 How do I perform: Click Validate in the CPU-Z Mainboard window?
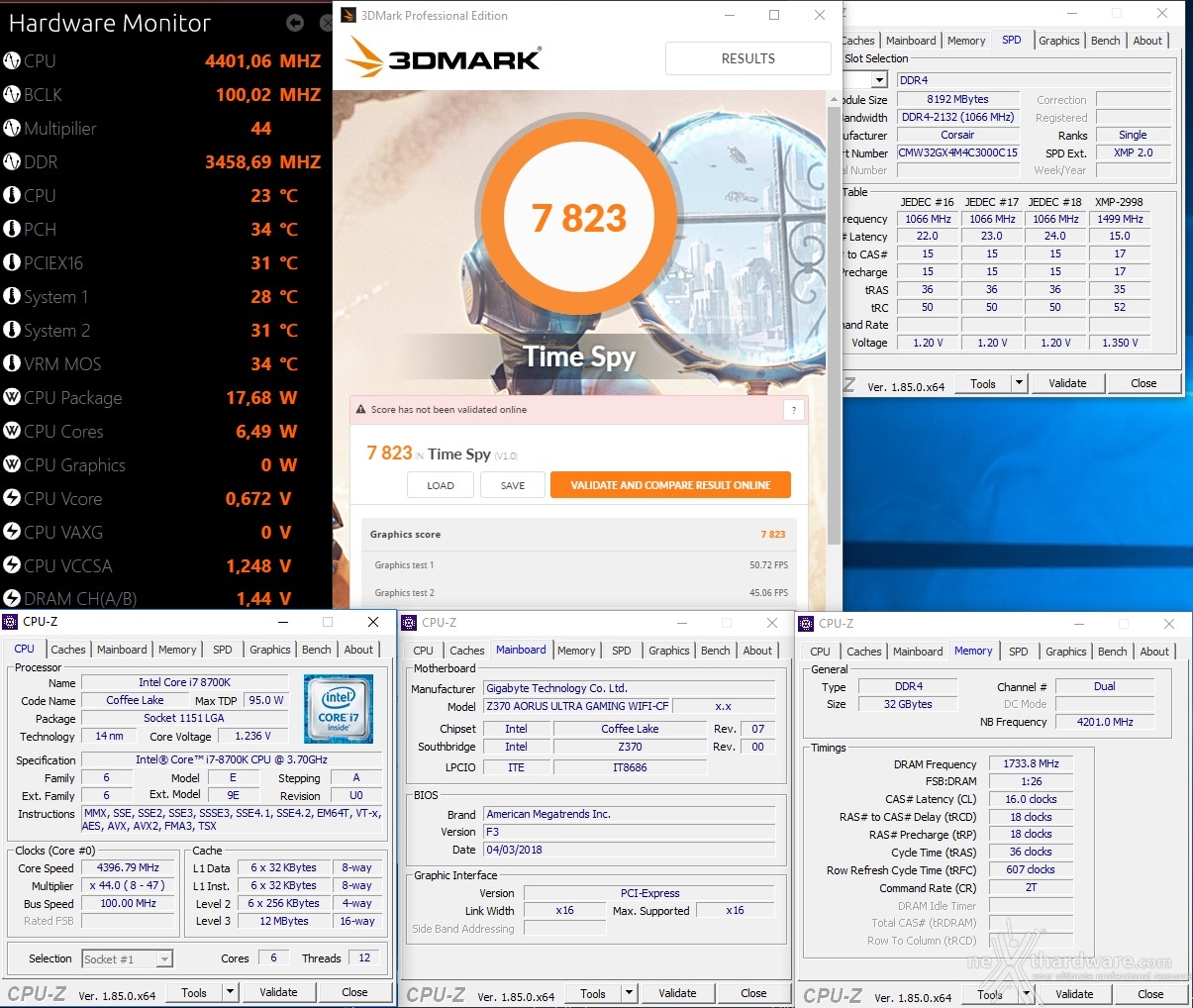677,993
